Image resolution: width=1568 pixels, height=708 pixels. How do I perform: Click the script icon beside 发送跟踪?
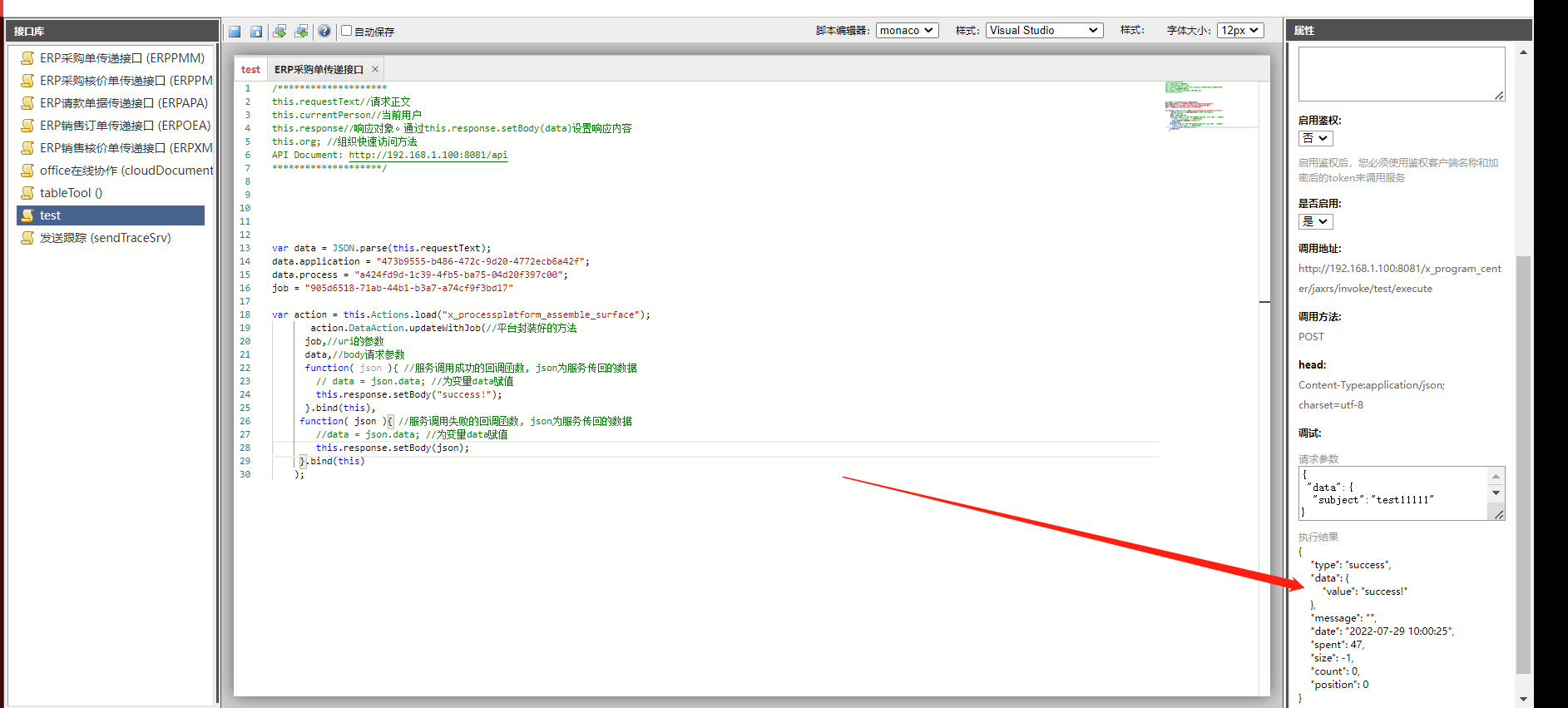click(x=27, y=238)
